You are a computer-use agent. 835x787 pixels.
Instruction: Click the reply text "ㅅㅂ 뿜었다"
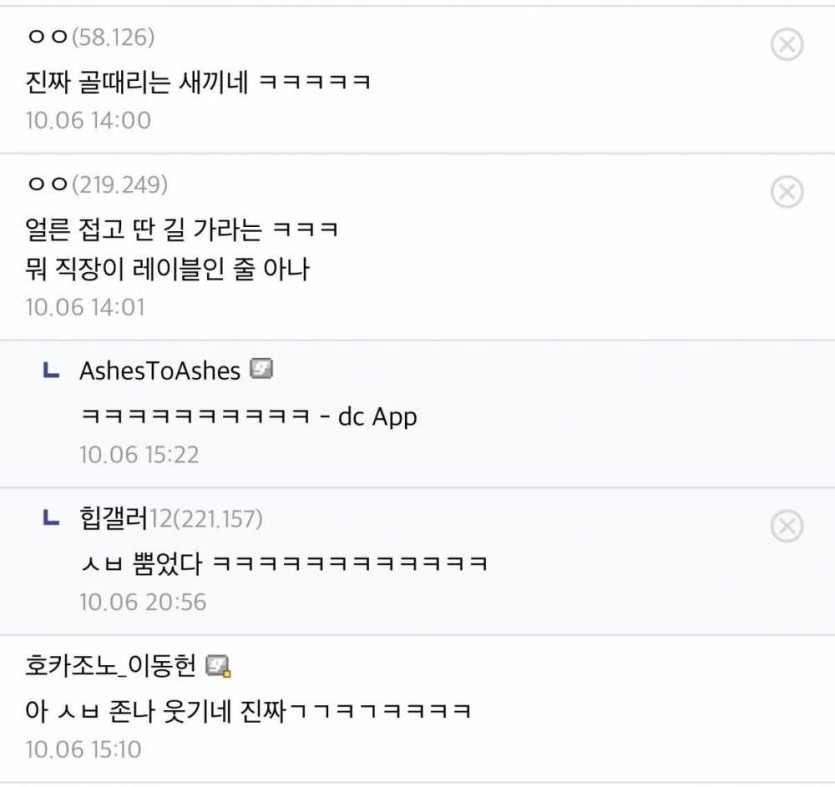tap(284, 563)
